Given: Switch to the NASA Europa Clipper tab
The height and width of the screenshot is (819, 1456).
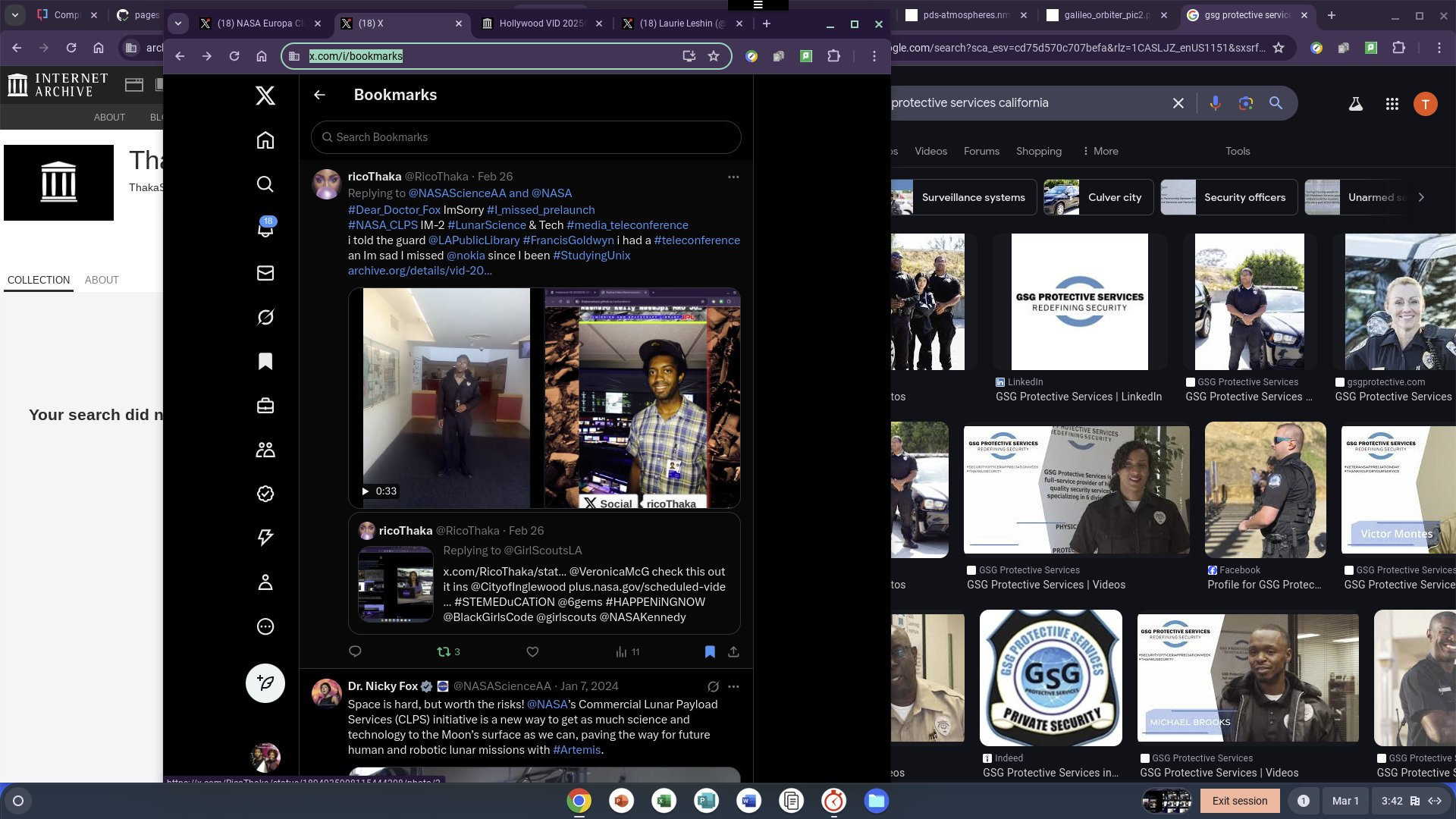Looking at the screenshot, I should [261, 24].
